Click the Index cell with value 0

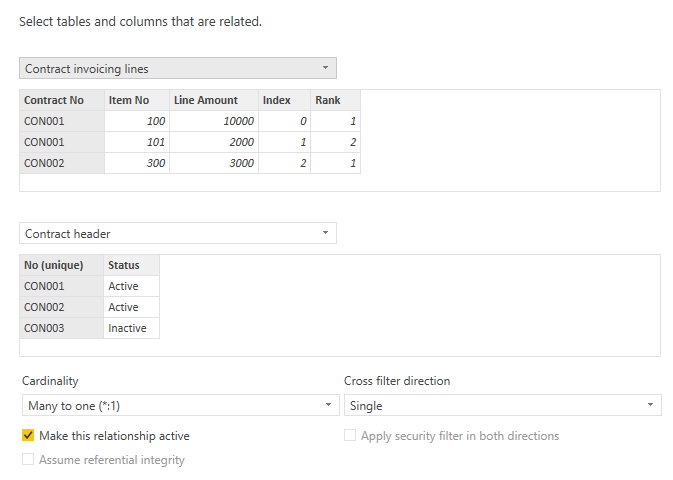coord(284,121)
